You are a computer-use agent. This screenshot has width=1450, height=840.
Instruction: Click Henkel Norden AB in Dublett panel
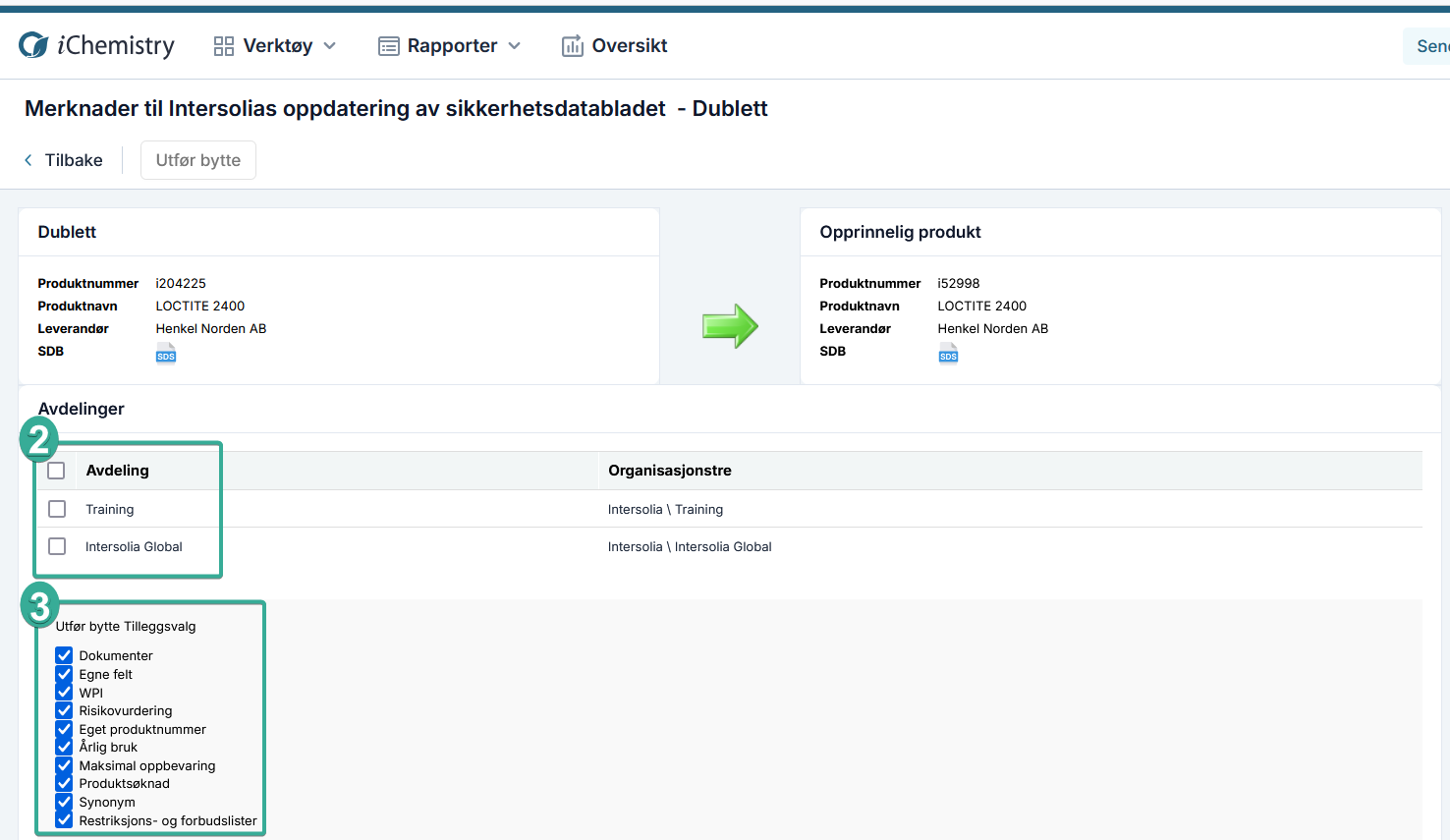[211, 328]
